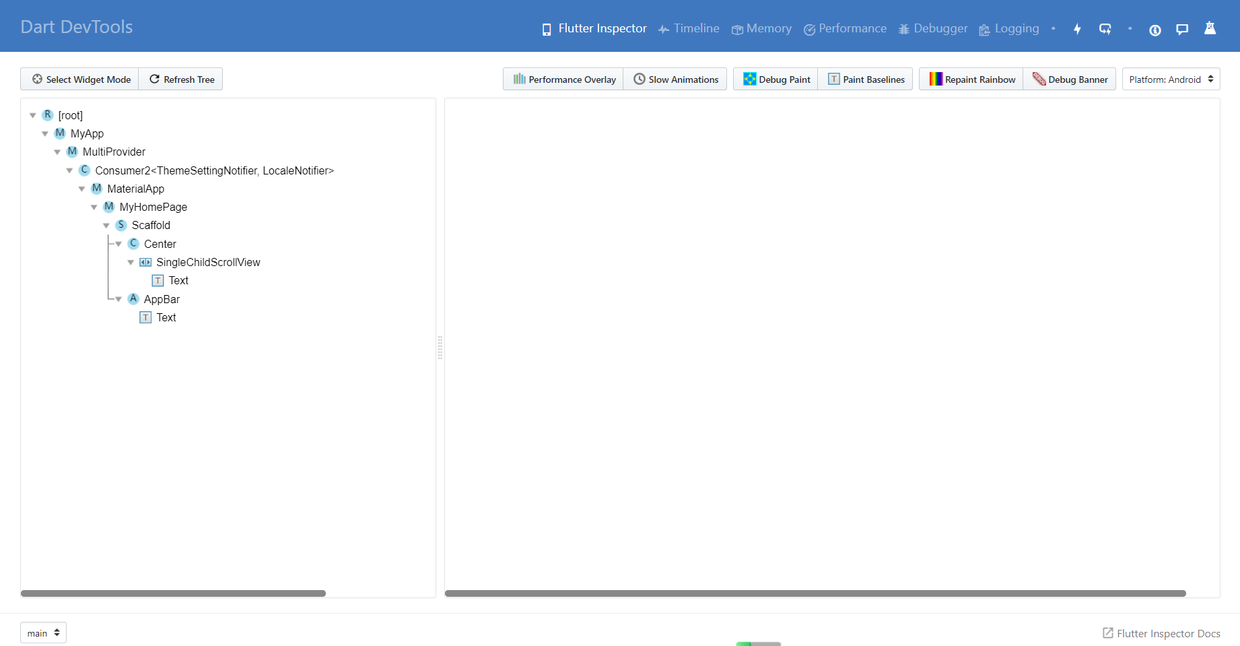Switch to the Debugger tab
The height and width of the screenshot is (646, 1240).
(933, 29)
